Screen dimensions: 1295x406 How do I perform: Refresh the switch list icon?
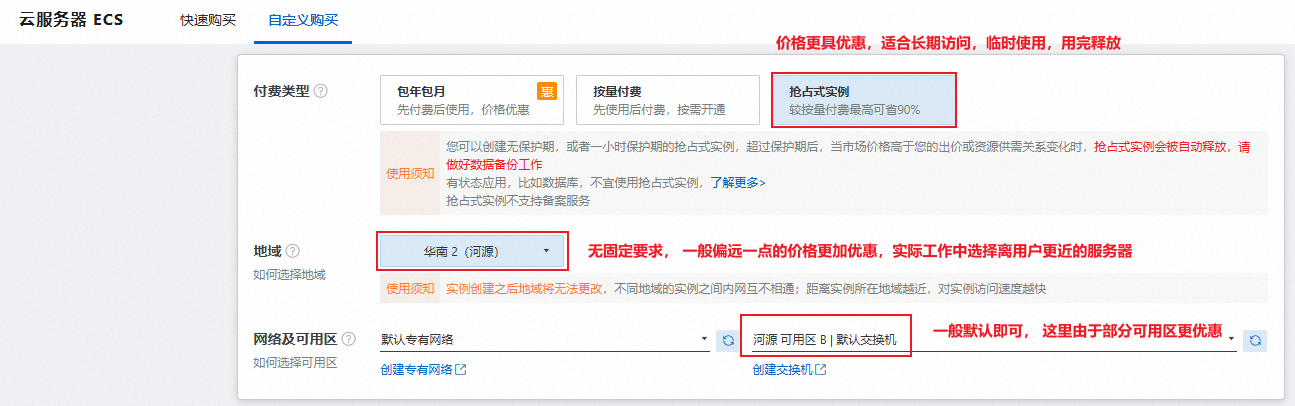[x=1256, y=341]
